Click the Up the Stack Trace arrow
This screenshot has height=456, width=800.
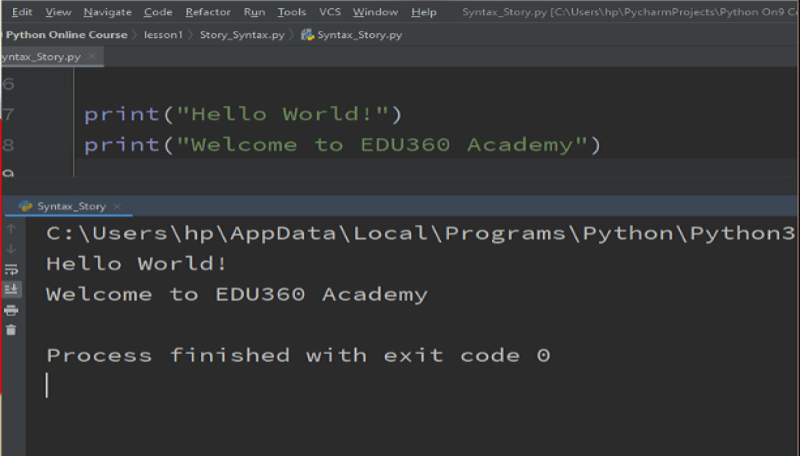[x=11, y=229]
